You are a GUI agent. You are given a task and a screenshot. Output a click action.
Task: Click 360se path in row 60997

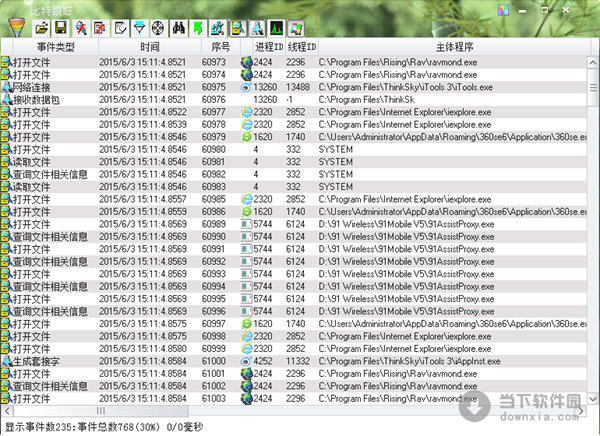[453, 324]
